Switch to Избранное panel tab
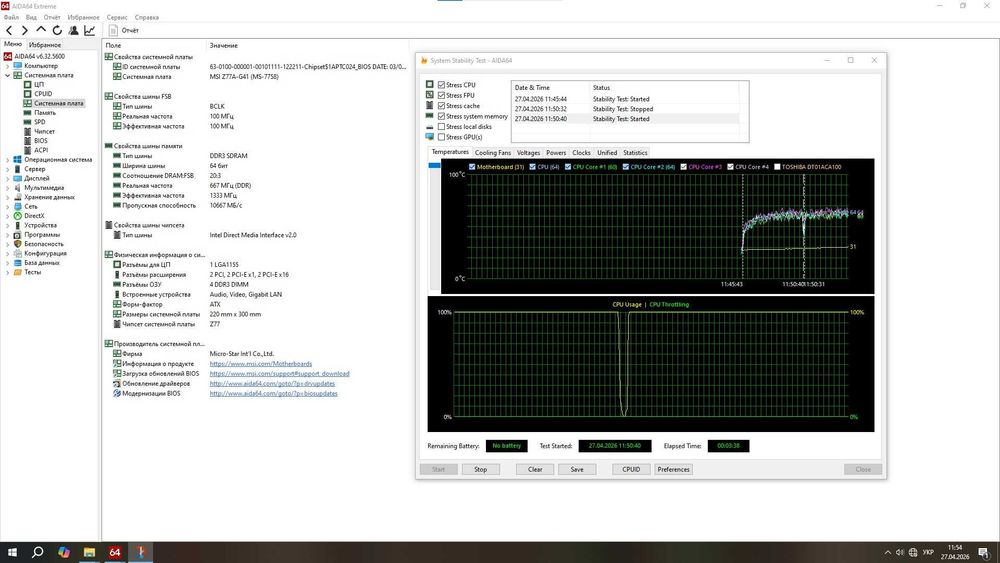The height and width of the screenshot is (563, 1000). [45, 45]
